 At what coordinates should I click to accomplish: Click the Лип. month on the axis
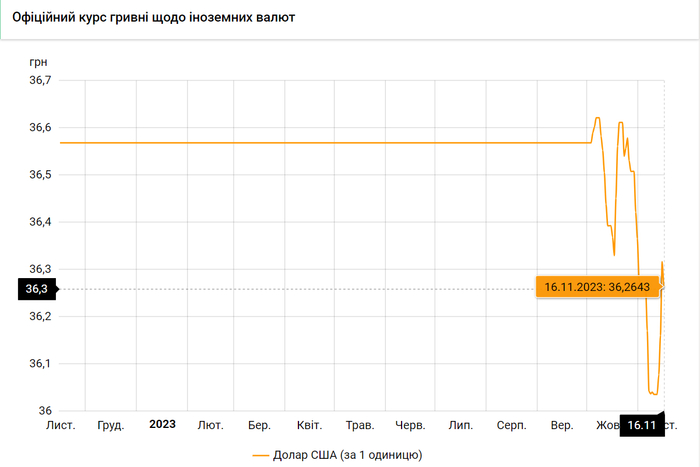[461, 425]
